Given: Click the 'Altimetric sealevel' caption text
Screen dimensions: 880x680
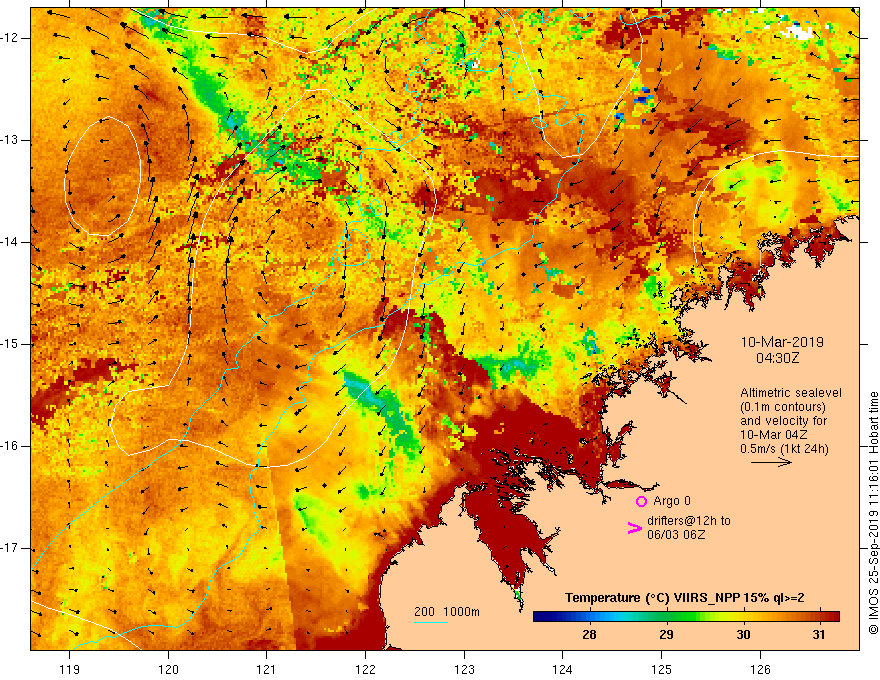Looking at the screenshot, I should [x=791, y=393].
